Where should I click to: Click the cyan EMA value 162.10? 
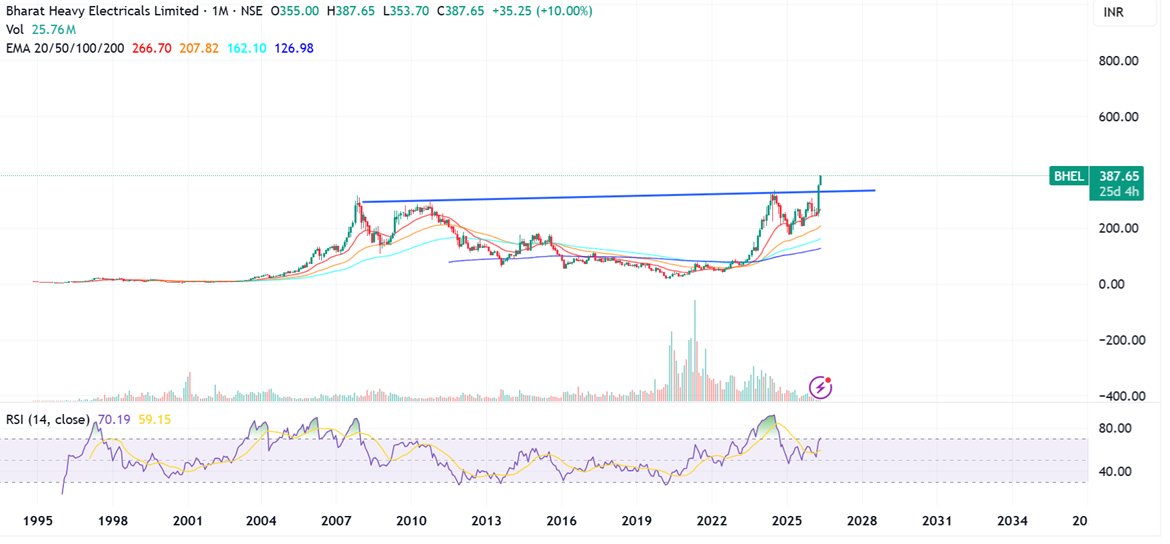(246, 48)
